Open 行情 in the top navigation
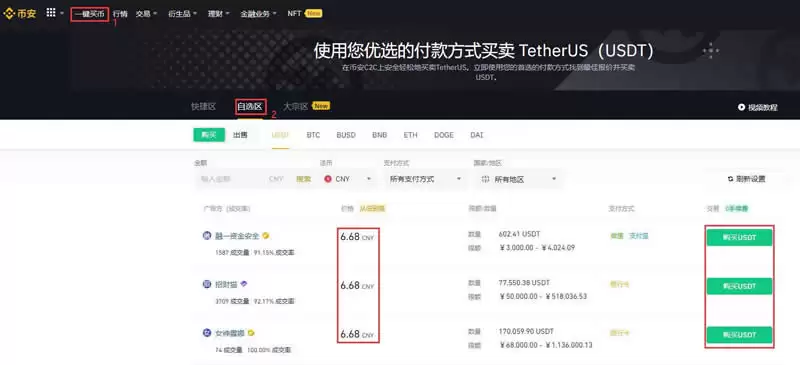The width and height of the screenshot is (800, 365). click(120, 14)
